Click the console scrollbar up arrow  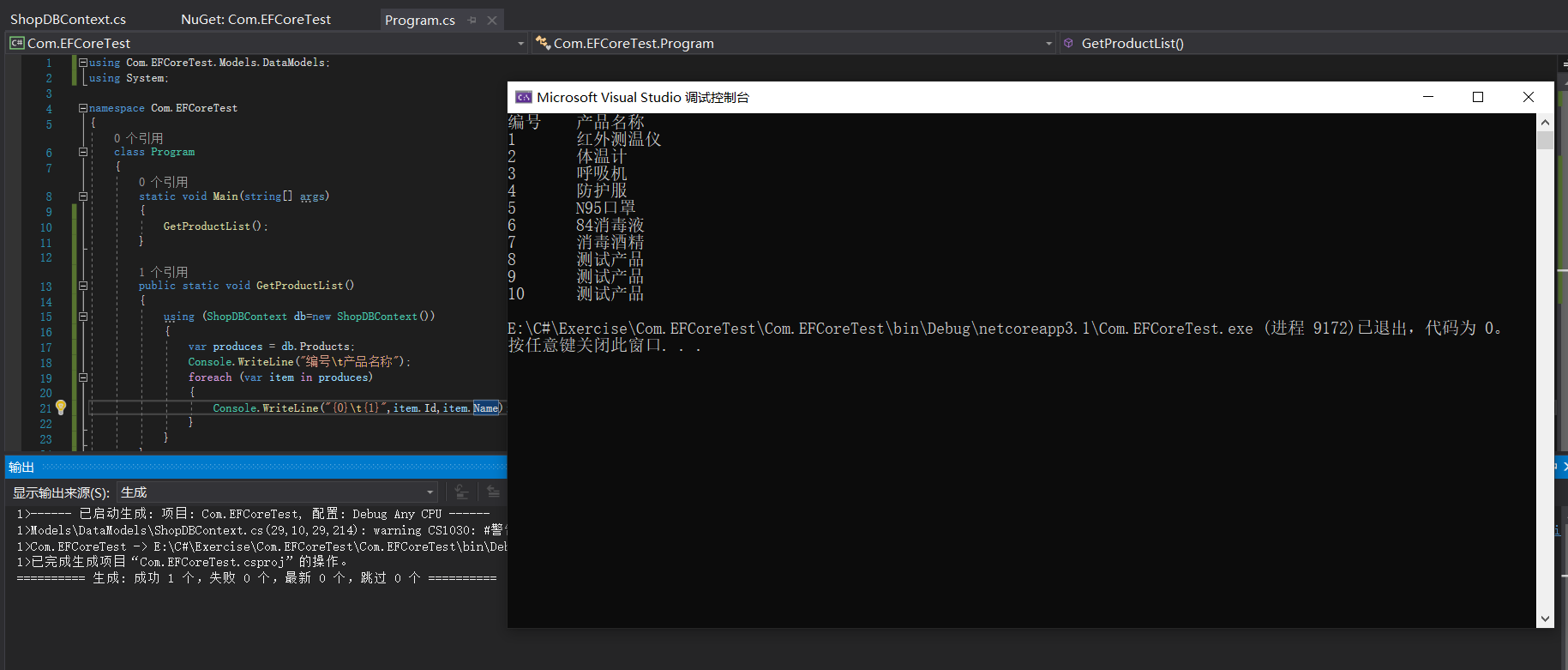tap(1545, 122)
